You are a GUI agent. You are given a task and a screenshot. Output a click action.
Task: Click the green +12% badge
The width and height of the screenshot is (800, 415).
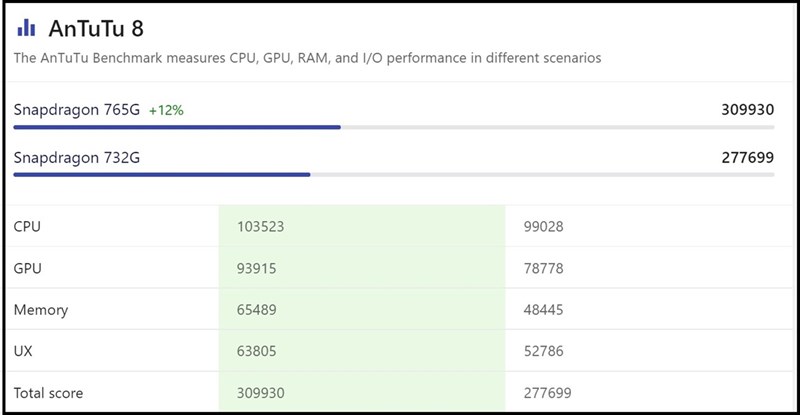coord(166,110)
